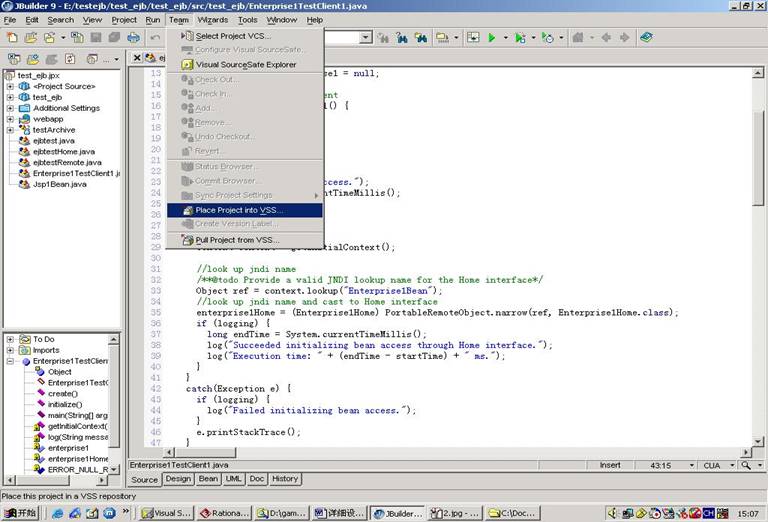Click the Help book icon
Screen dimensions: 768x522
(646, 37)
